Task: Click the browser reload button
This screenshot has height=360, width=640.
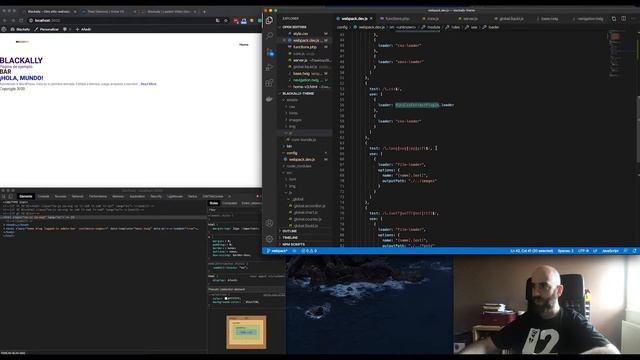Action: tap(21, 20)
